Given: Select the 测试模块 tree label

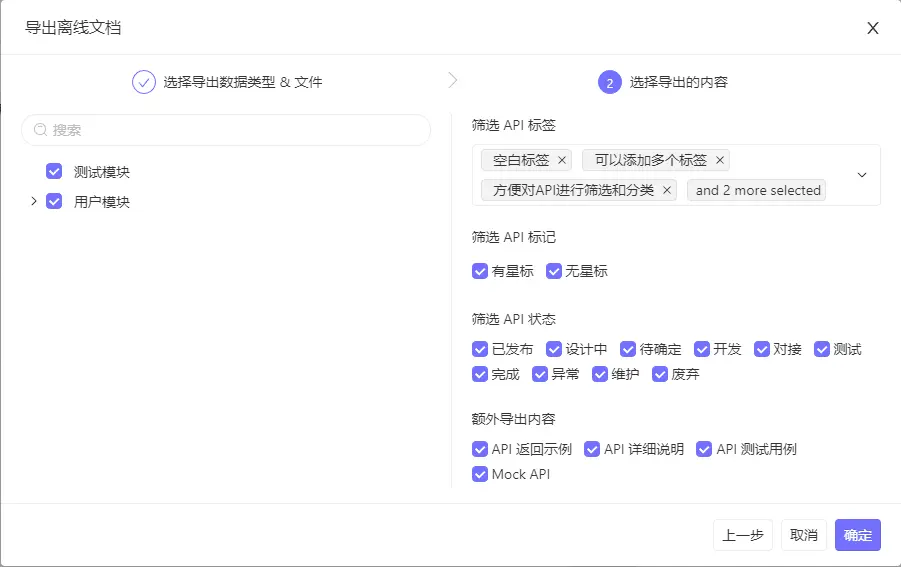Looking at the screenshot, I should (x=102, y=172).
